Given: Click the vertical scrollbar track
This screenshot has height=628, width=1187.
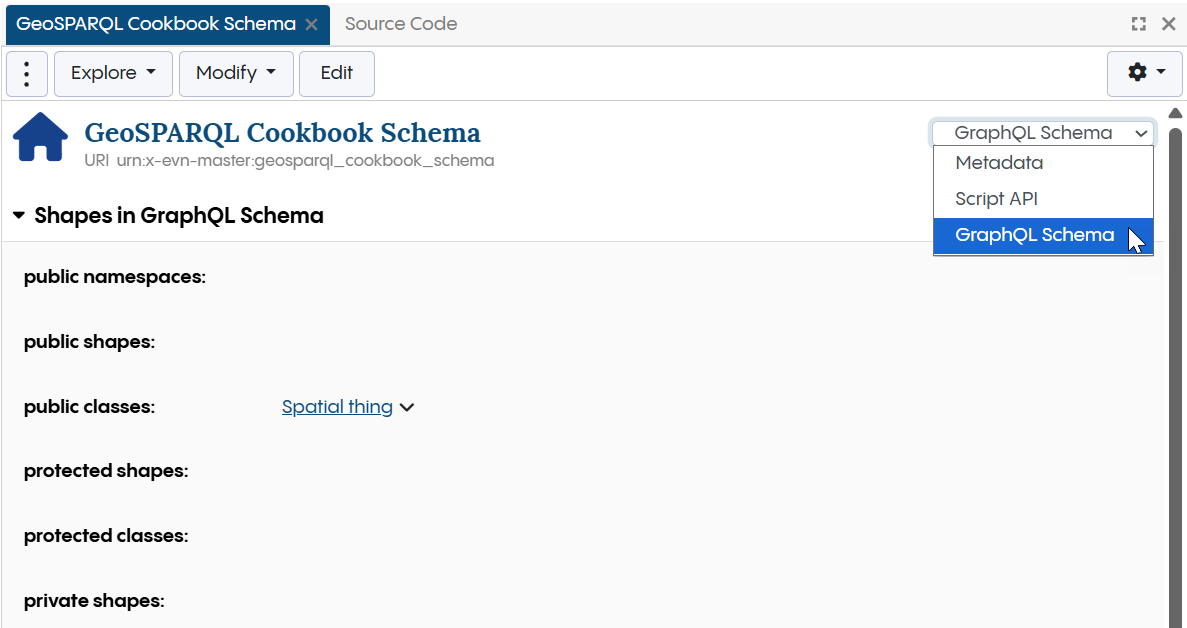Looking at the screenshot, I should pos(1175,400).
